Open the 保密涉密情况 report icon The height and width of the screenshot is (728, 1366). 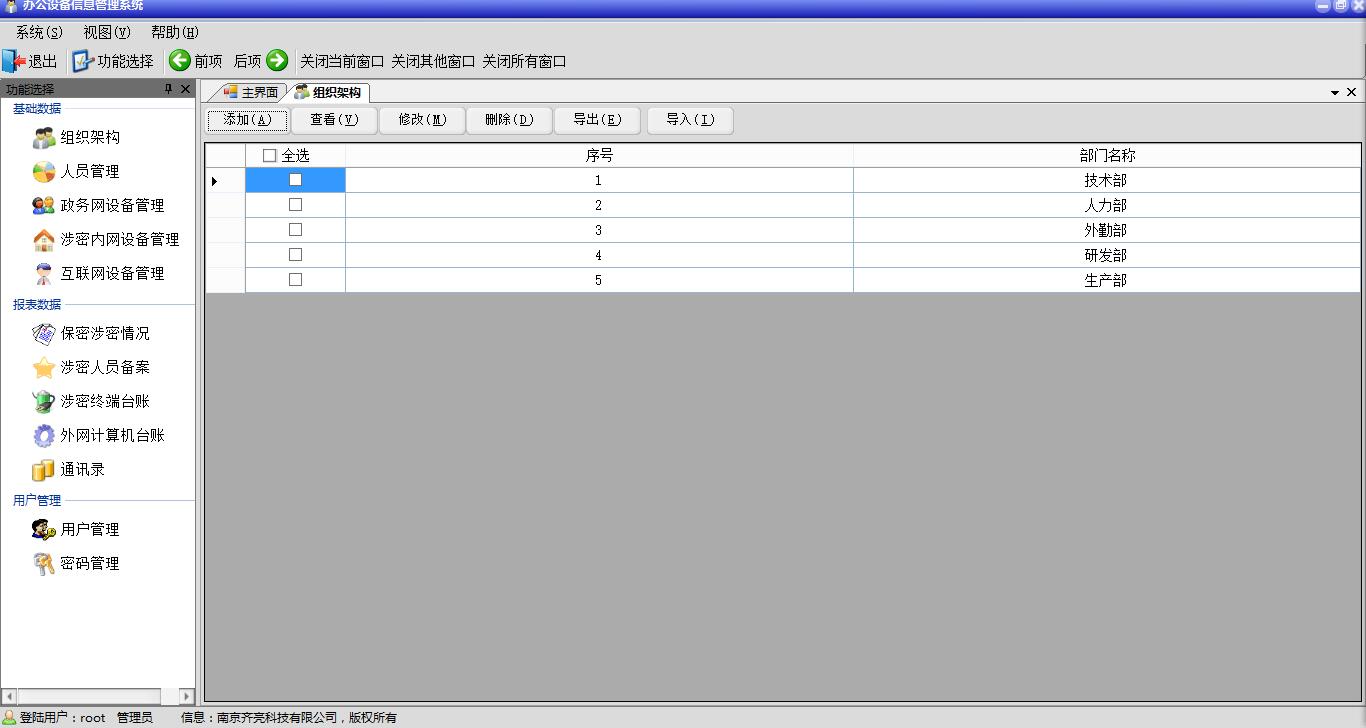click(x=44, y=334)
